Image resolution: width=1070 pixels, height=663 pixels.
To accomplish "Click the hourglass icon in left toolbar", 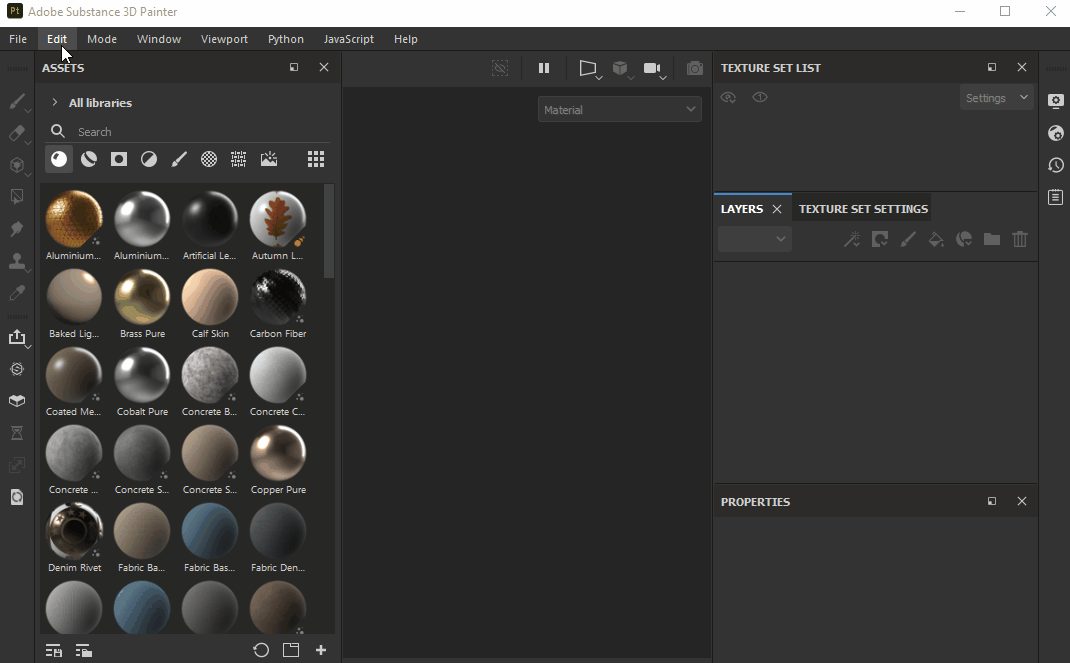I will (x=17, y=433).
